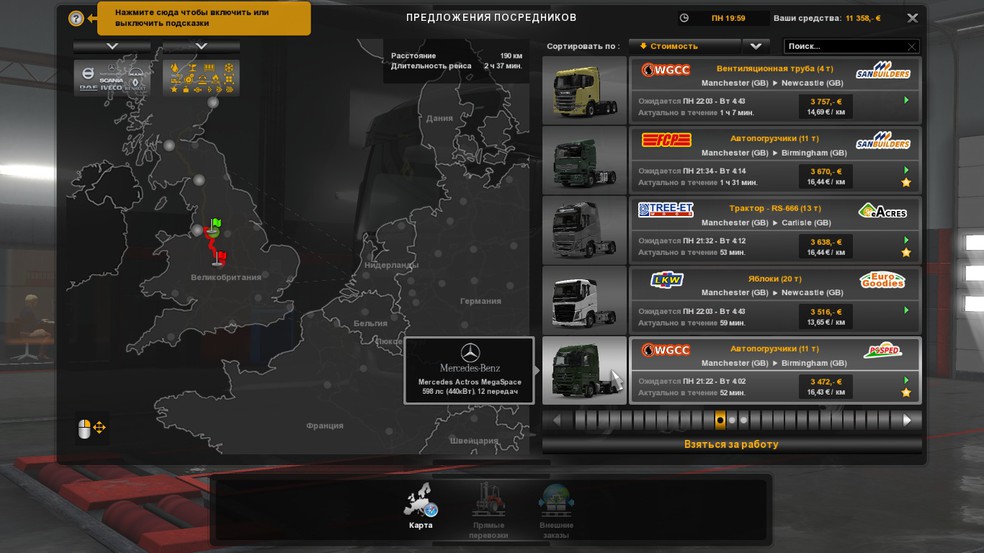The image size is (984, 553).
Task: Clear search with the X in search box
Action: click(x=911, y=46)
